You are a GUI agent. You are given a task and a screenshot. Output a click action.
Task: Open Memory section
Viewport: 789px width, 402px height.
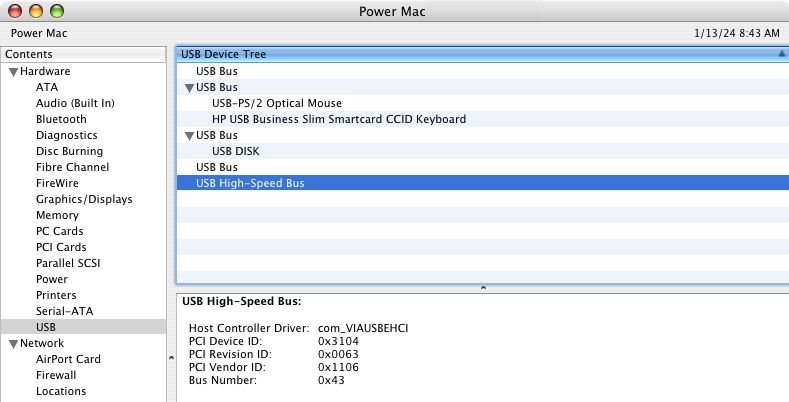[57, 215]
